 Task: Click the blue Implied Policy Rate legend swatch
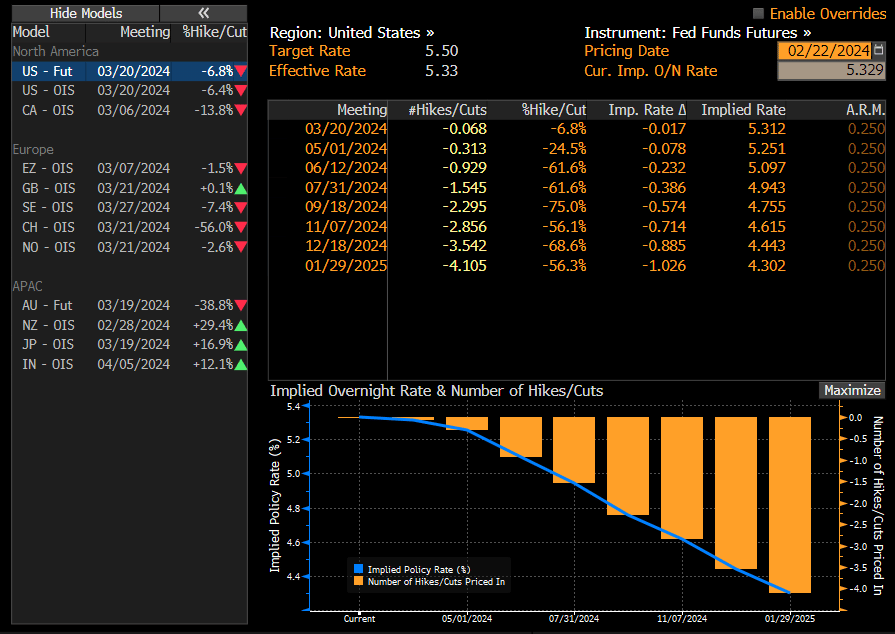tap(359, 569)
